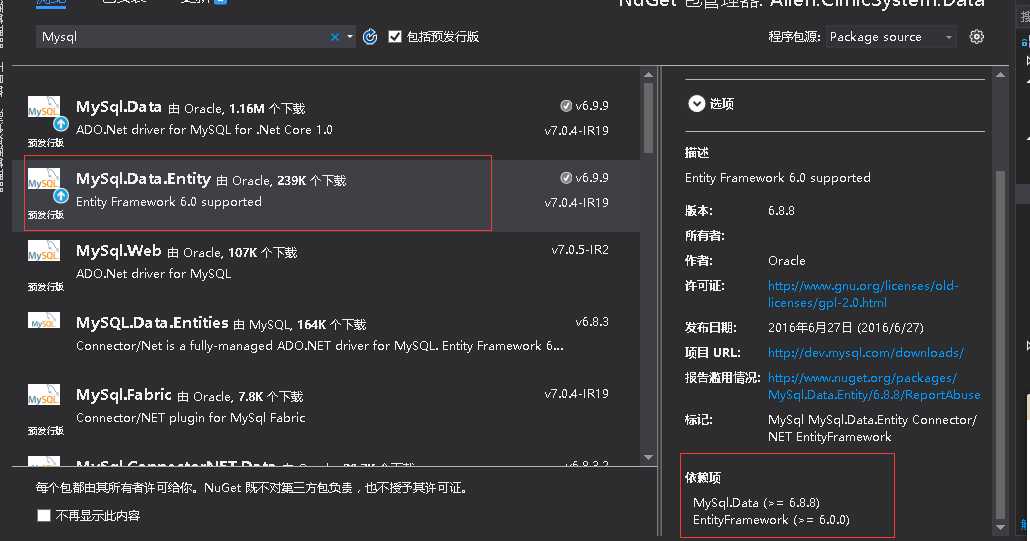Refresh the package list
Viewport: 1030px width, 541px height.
pos(370,37)
